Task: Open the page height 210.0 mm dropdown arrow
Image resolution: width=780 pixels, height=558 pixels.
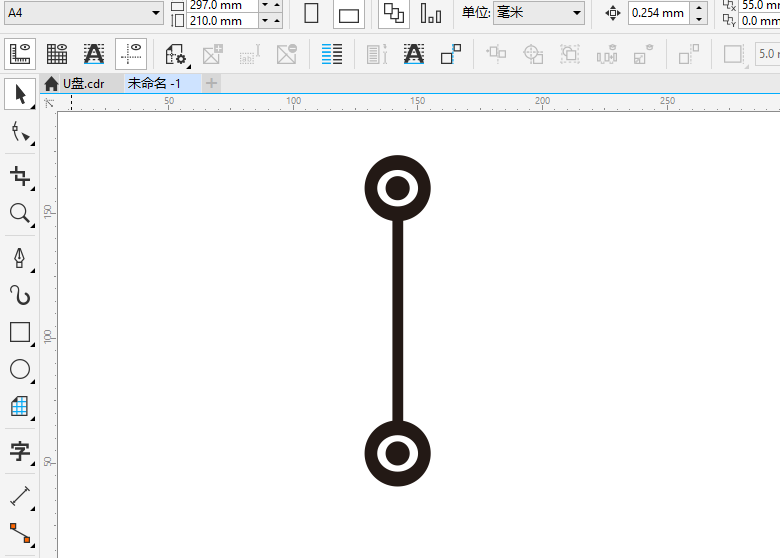Action: click(x=265, y=20)
